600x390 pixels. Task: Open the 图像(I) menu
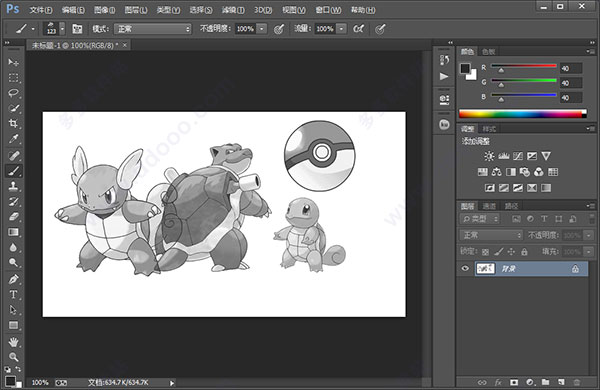104,10
